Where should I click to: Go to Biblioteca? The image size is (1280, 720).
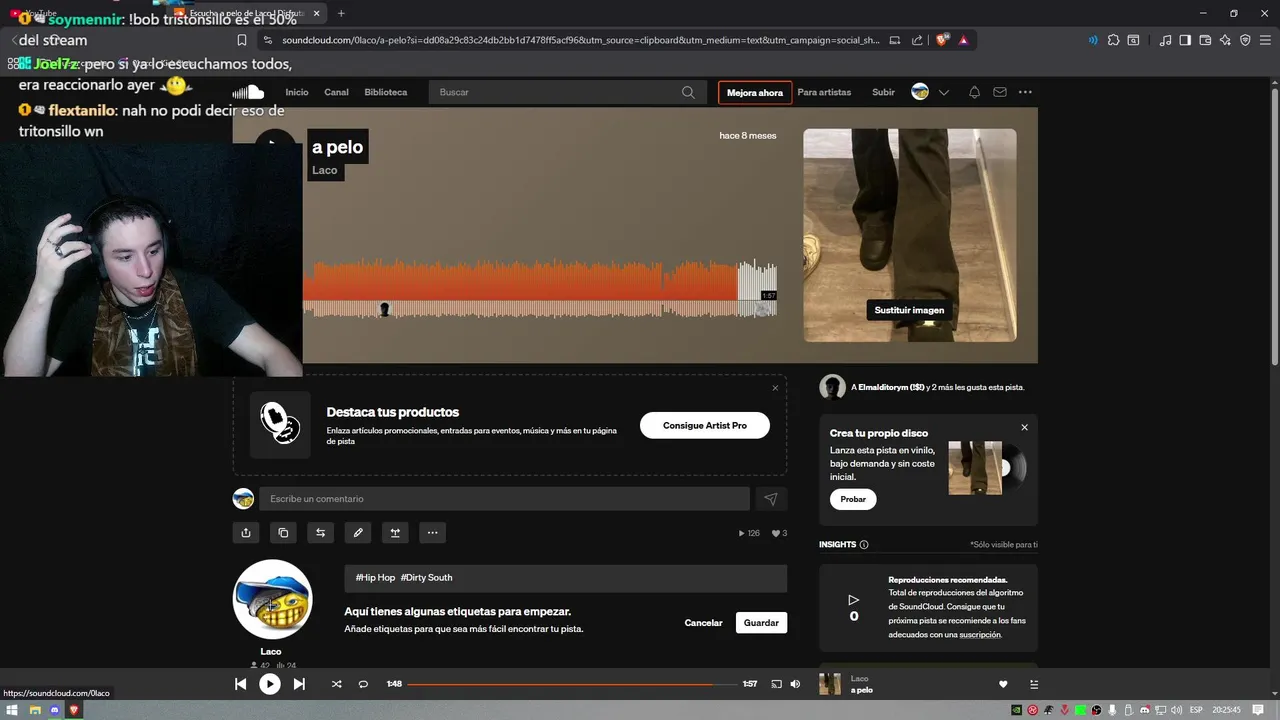(386, 92)
